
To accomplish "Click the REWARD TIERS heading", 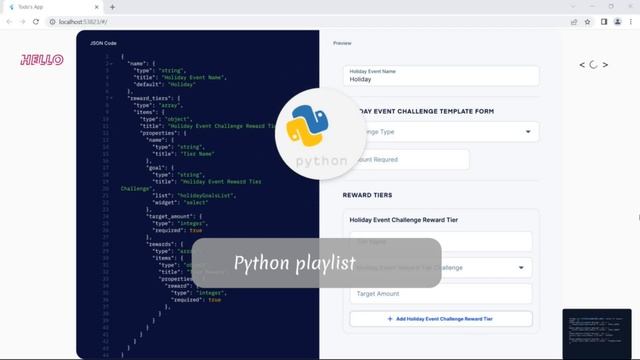I will pos(367,196).
